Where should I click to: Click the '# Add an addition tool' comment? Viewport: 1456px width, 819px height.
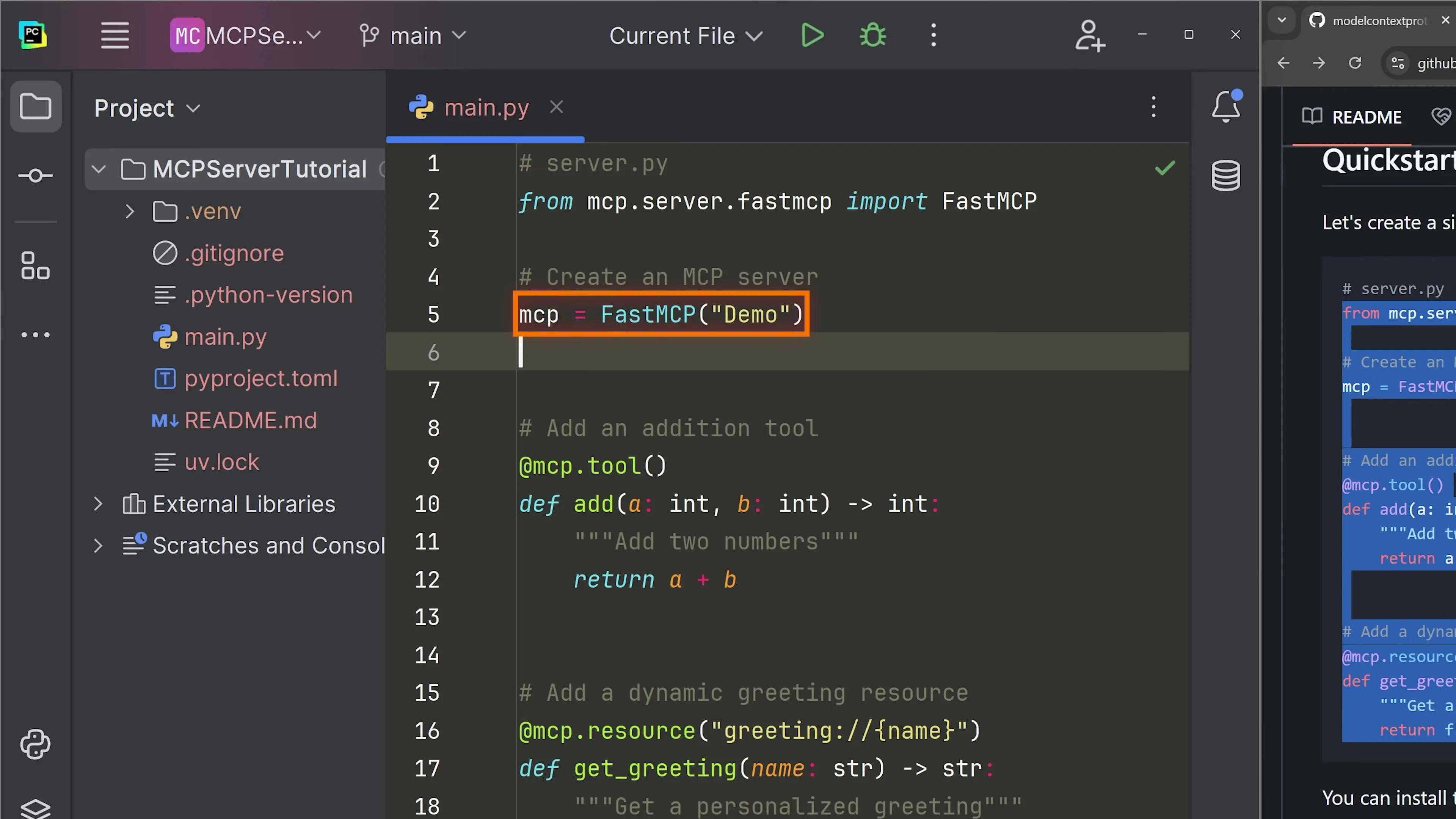pos(668,428)
